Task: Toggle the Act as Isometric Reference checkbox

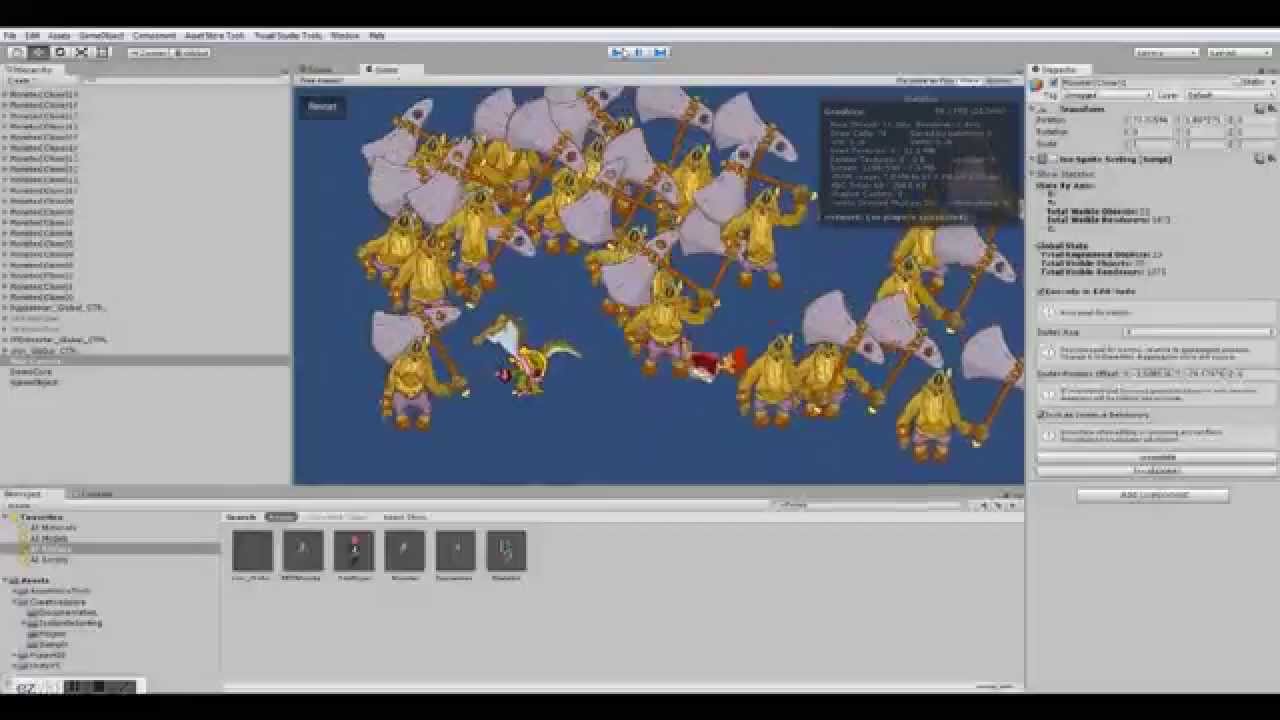Action: (1041, 414)
